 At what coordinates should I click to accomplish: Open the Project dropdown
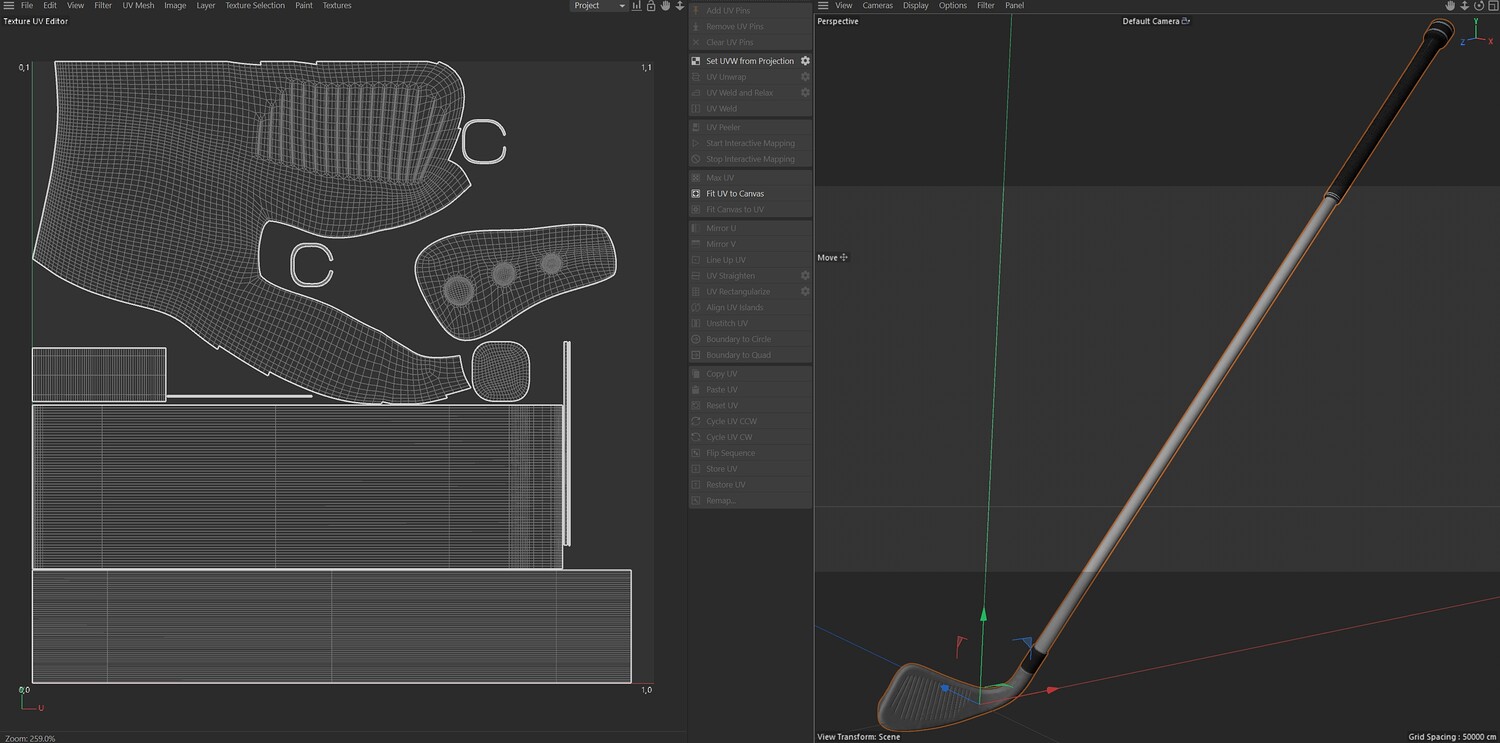(x=599, y=6)
